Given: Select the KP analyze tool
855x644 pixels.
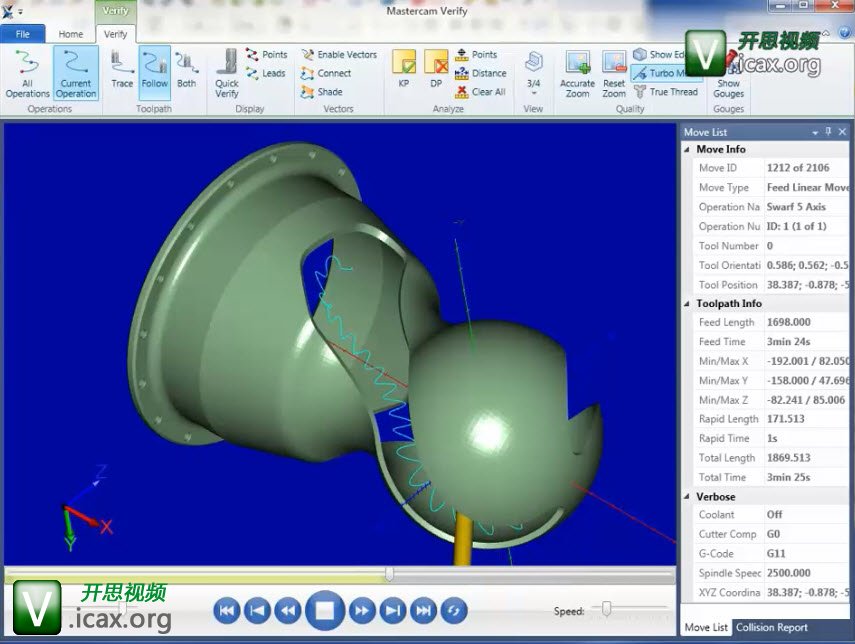Looking at the screenshot, I should (404, 71).
